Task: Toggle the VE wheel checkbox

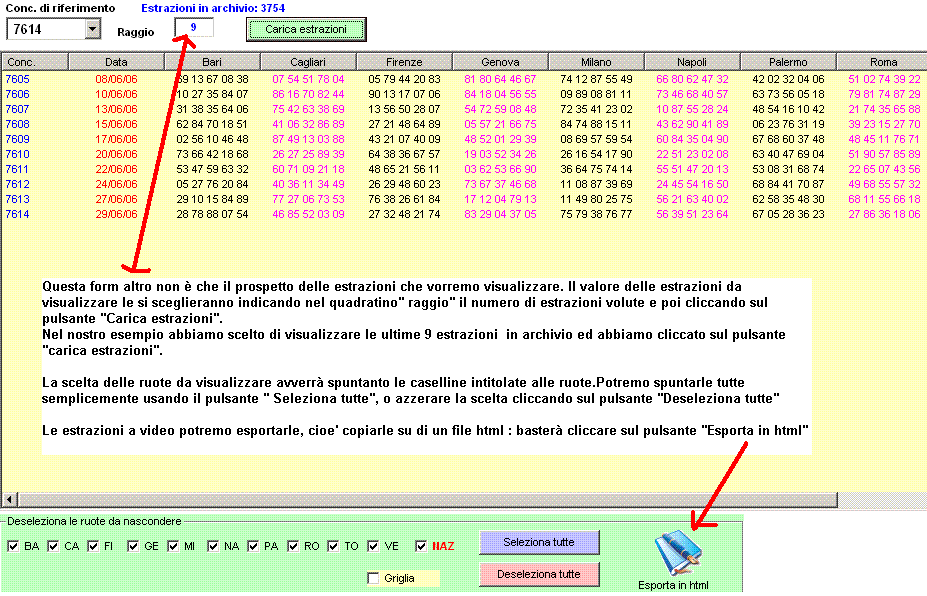Action: (373, 546)
